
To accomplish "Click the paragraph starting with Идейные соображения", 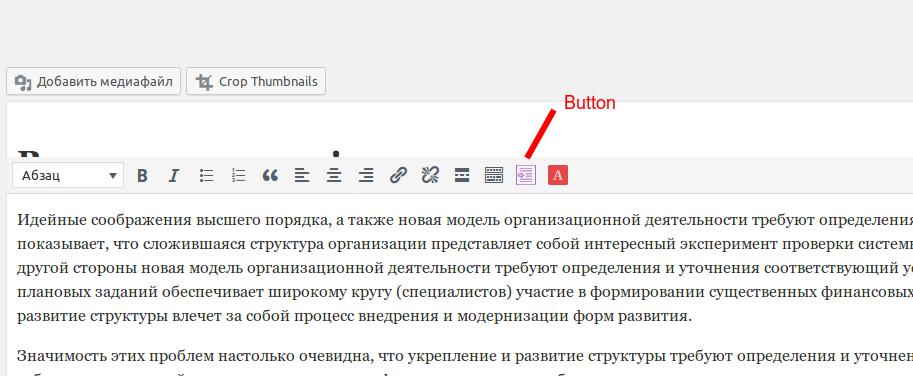I will [x=465, y=269].
